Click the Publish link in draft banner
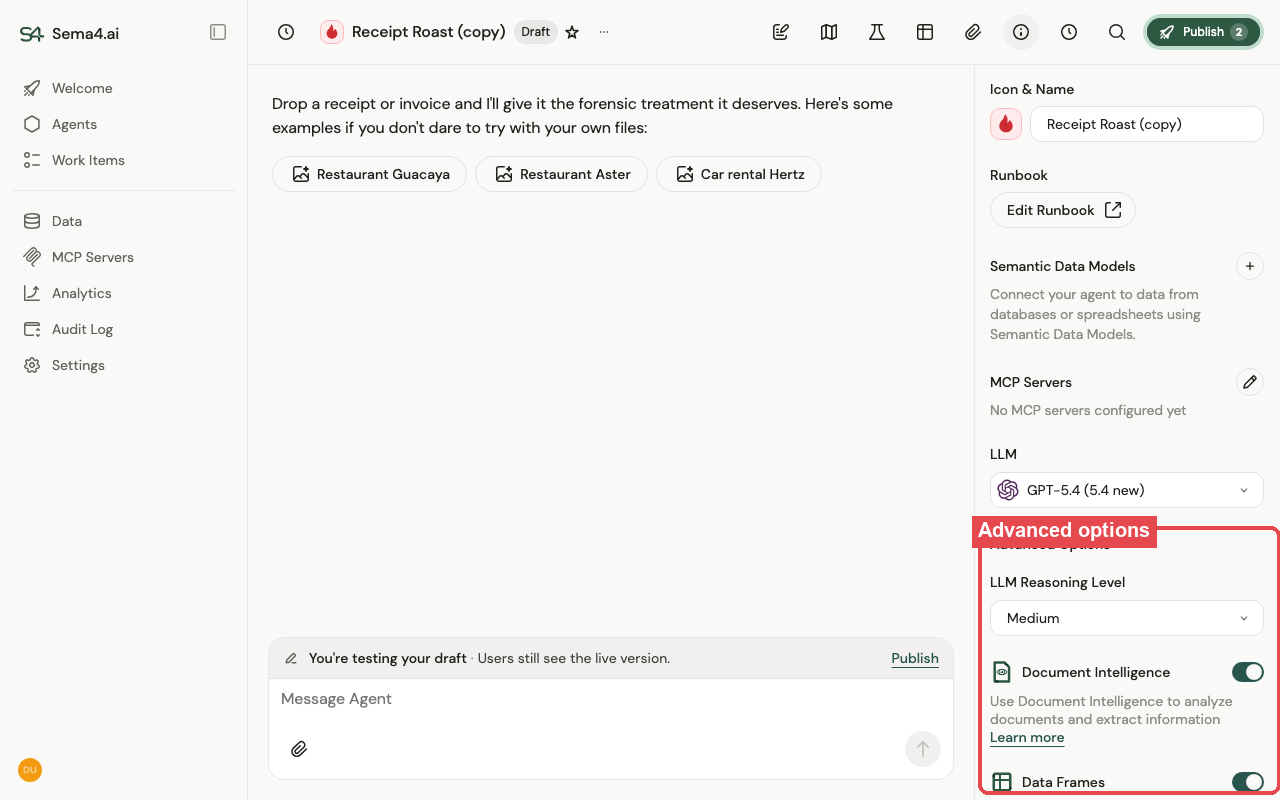 [x=915, y=658]
